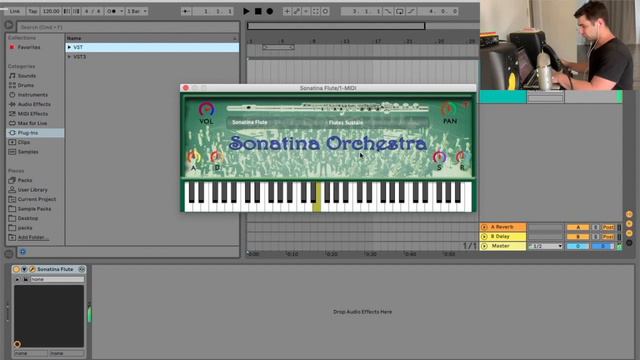Open Current Project under Places
The image size is (640, 360).
37,199
